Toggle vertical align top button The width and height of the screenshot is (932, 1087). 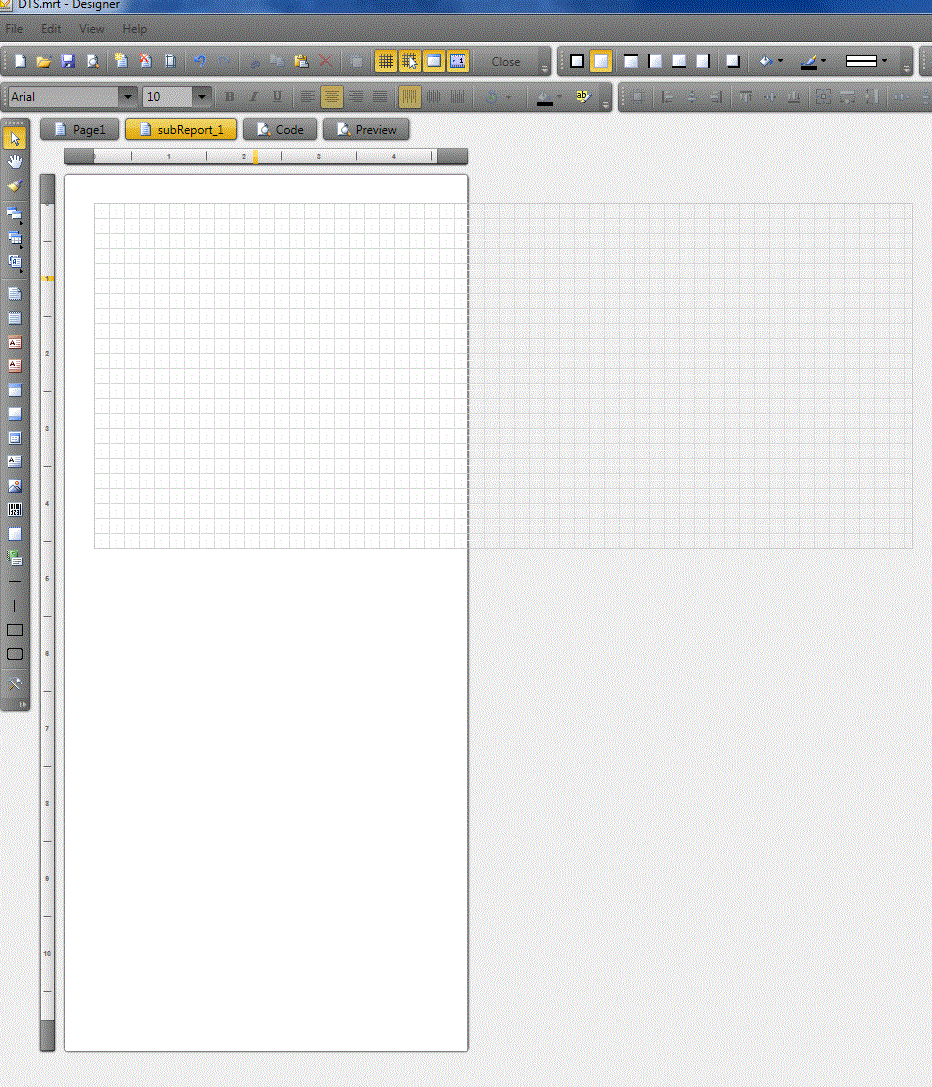tap(409, 96)
